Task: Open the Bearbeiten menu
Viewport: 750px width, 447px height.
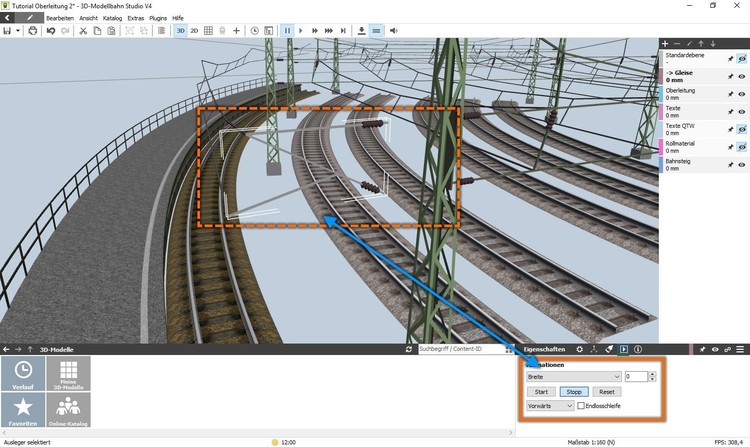Action: click(x=60, y=18)
